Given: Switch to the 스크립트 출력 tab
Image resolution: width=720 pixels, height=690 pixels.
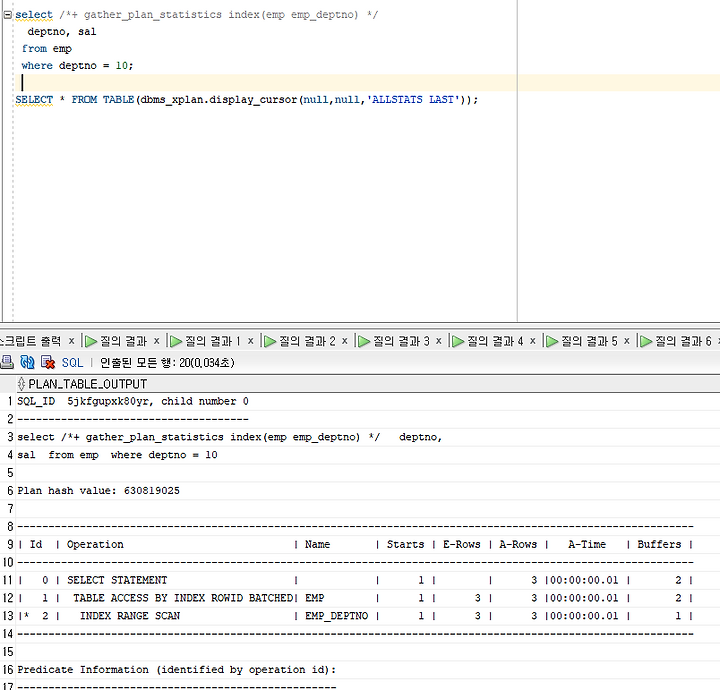Looking at the screenshot, I should pos(30,341).
